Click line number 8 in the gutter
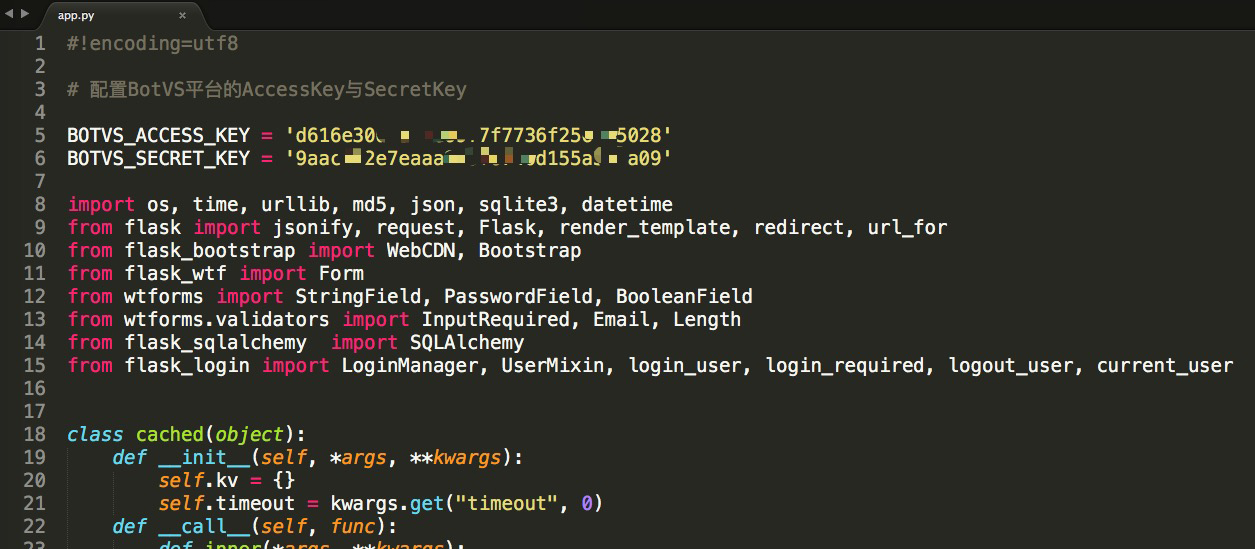Viewport: 1255px width, 549px height. [39, 204]
